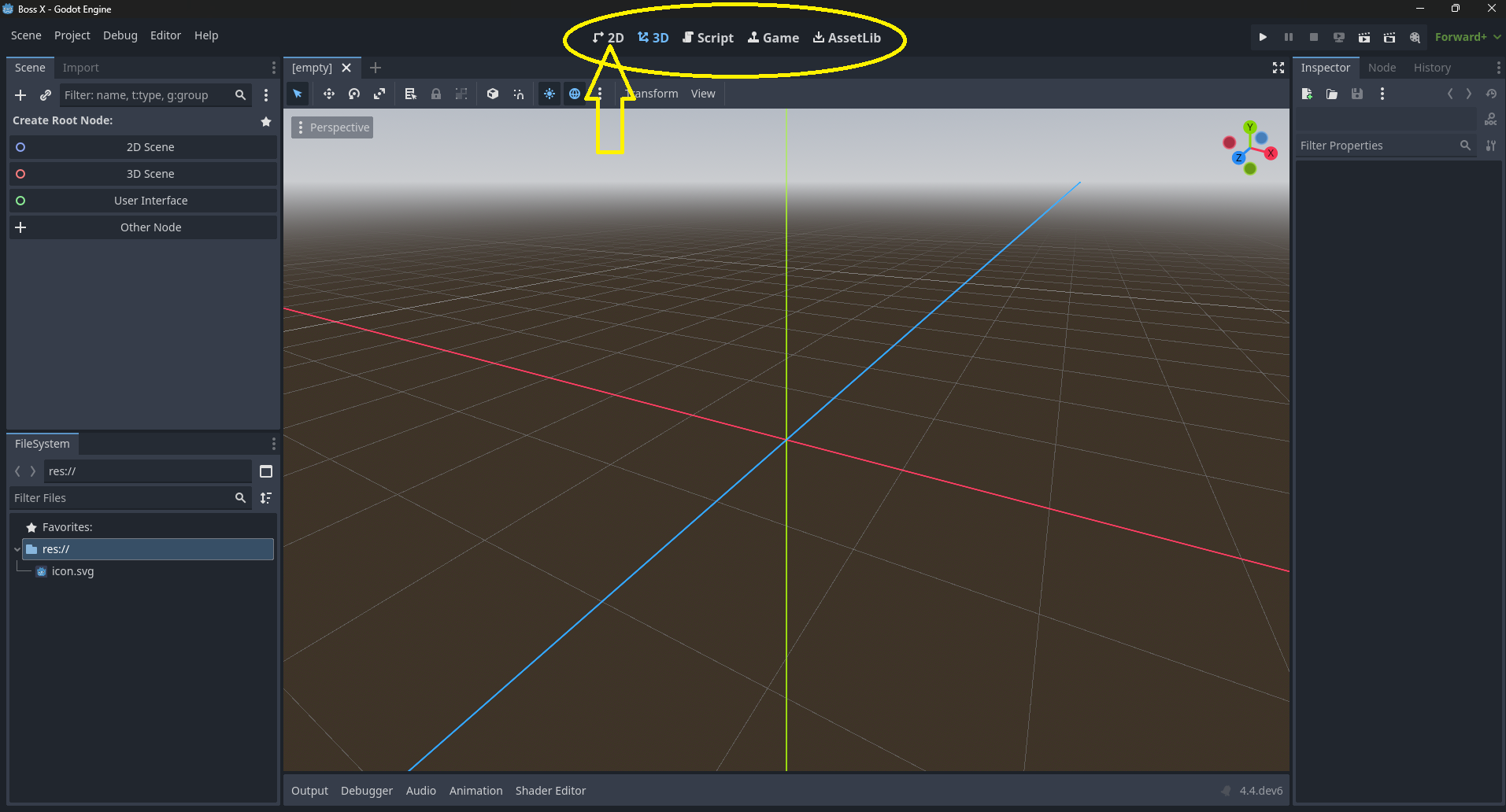The image size is (1506, 812).
Task: Click the group selected nodes icon
Action: click(461, 94)
